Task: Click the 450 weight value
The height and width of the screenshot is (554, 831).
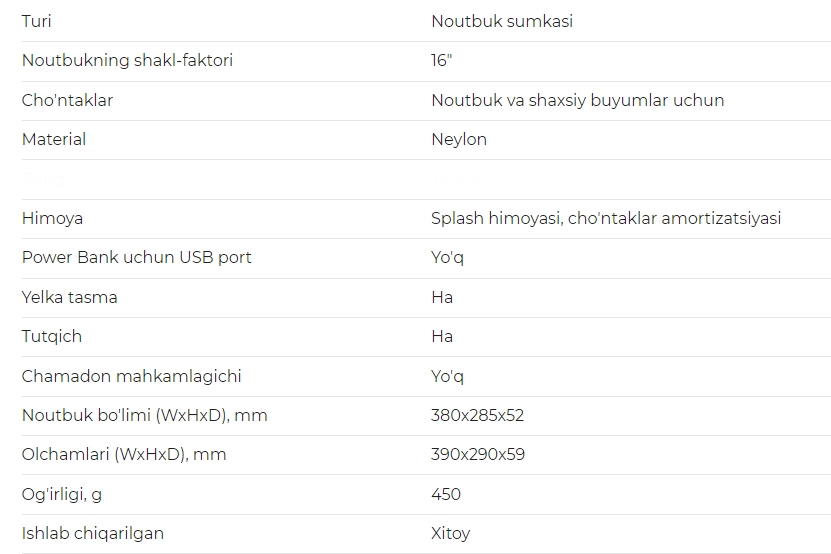Action: (x=445, y=494)
